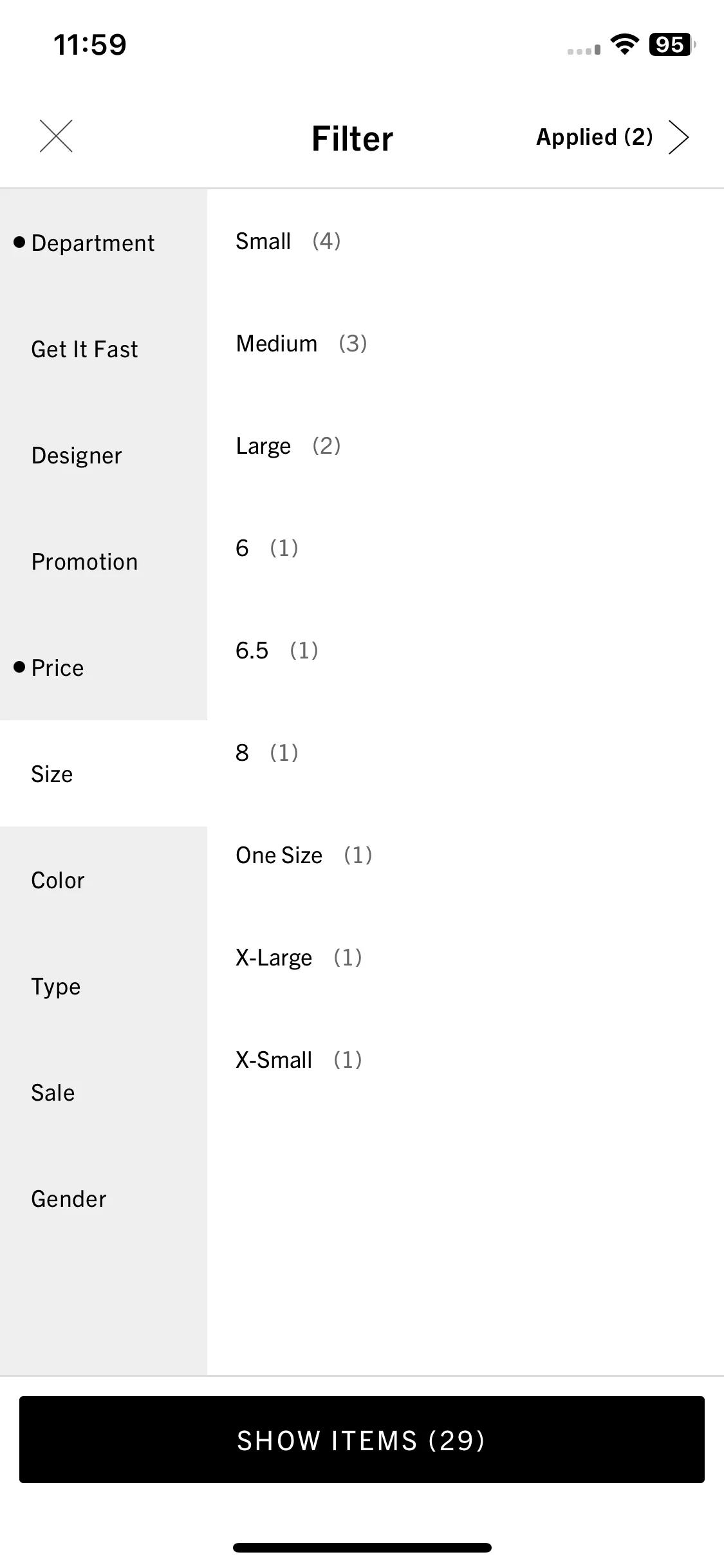The height and width of the screenshot is (1568, 724).
Task: Tap the Show Items (29) button
Action: coord(362,1440)
